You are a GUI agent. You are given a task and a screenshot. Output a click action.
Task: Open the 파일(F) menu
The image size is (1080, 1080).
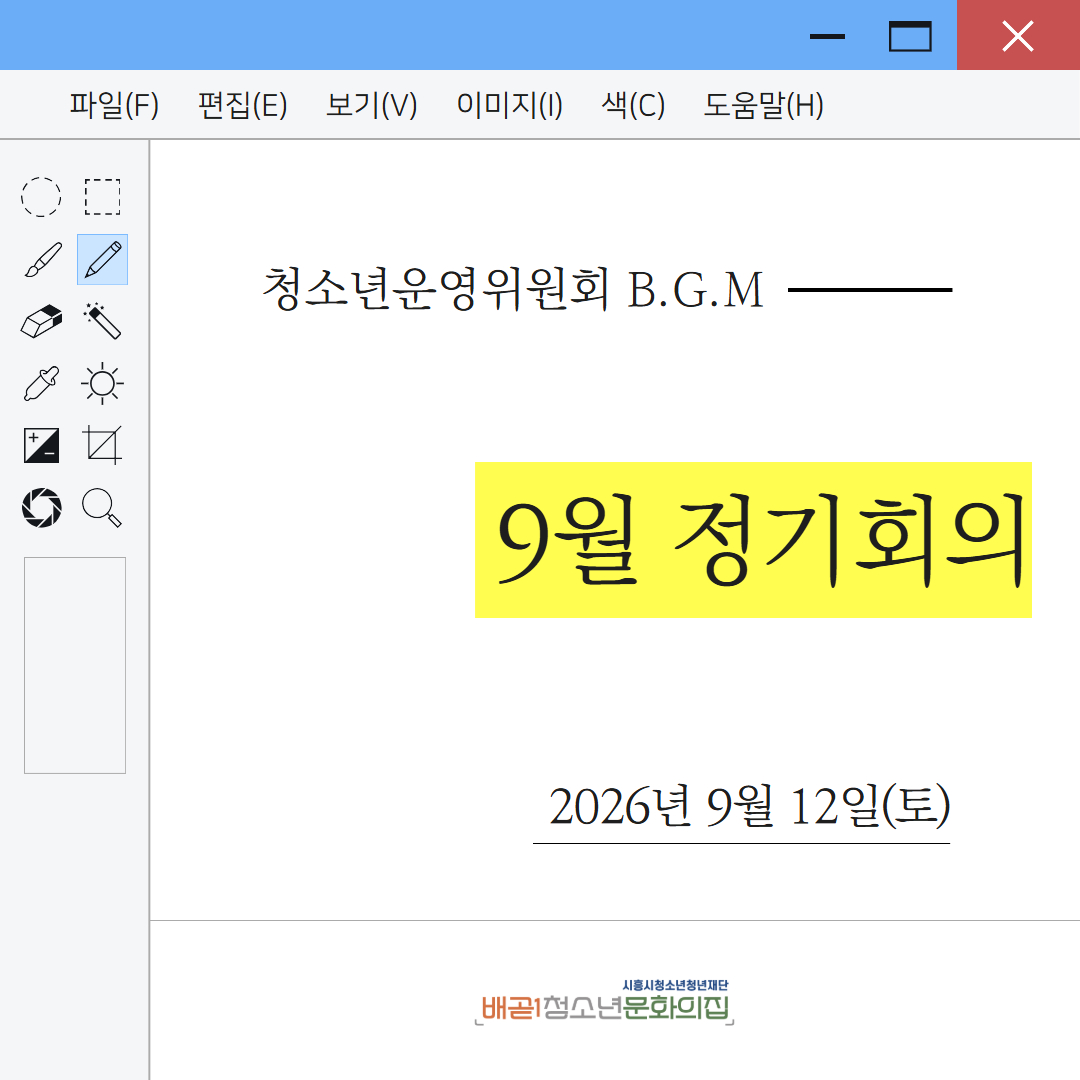click(x=114, y=105)
